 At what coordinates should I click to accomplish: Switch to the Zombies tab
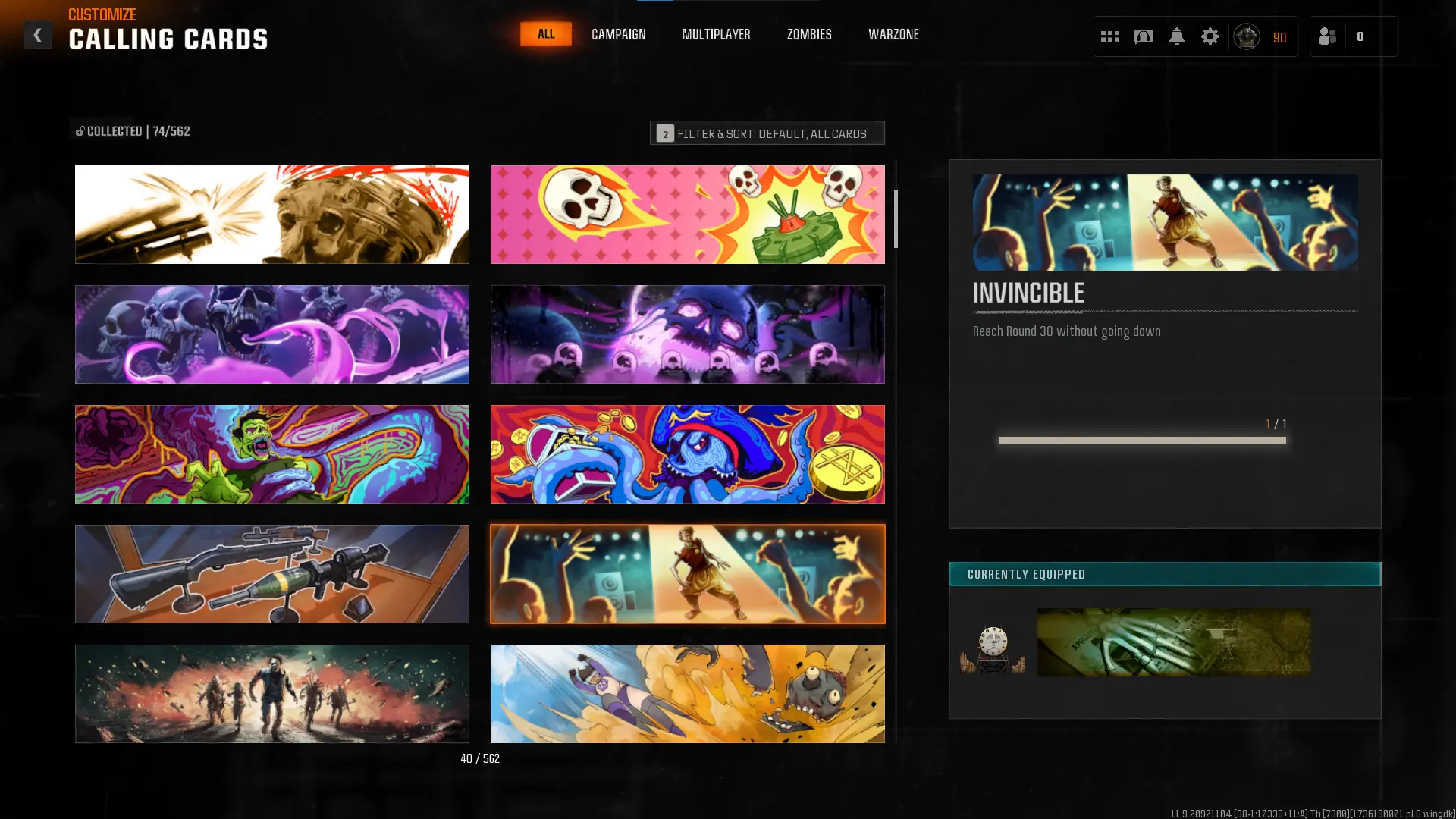(x=809, y=34)
